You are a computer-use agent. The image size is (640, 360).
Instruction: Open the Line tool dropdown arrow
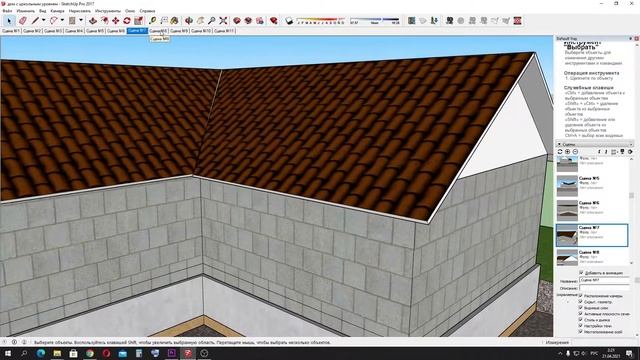pos(43,20)
